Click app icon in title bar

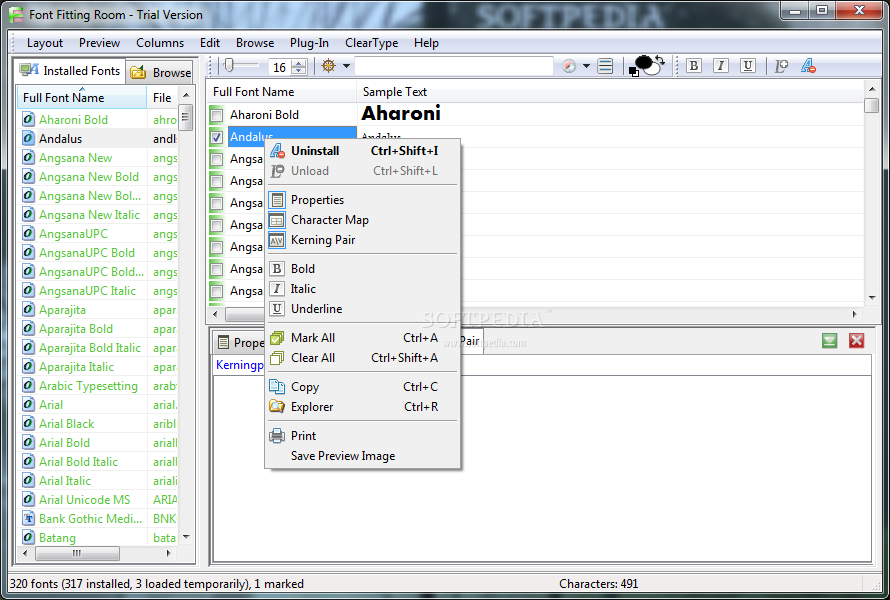pos(16,14)
